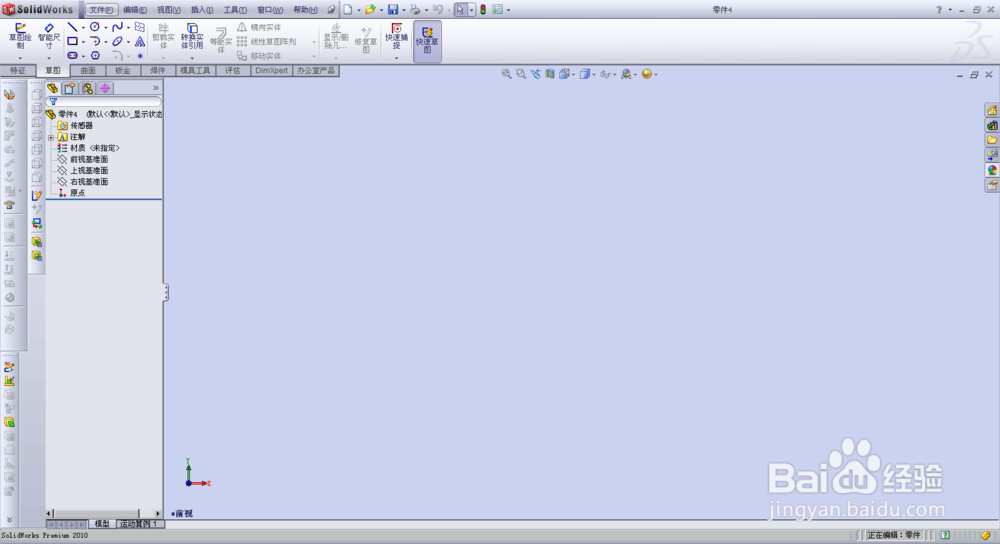
Task: Switch to the 运动算例 1 bottom tab
Action: [138, 524]
